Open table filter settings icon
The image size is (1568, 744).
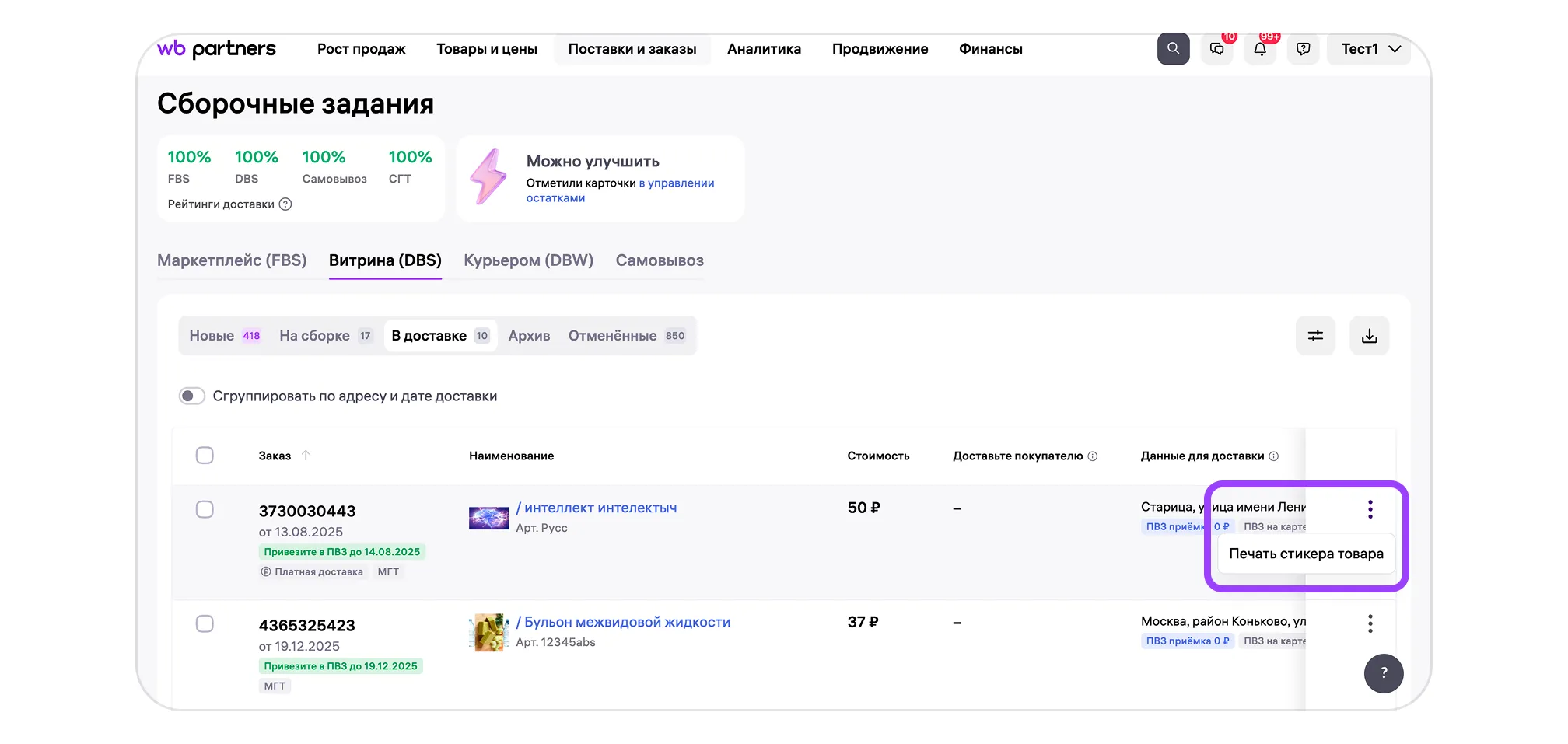click(x=1315, y=336)
